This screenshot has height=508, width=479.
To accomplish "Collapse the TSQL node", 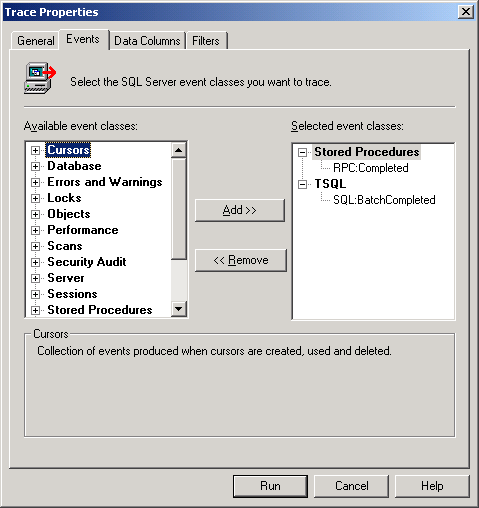I will 302,184.
